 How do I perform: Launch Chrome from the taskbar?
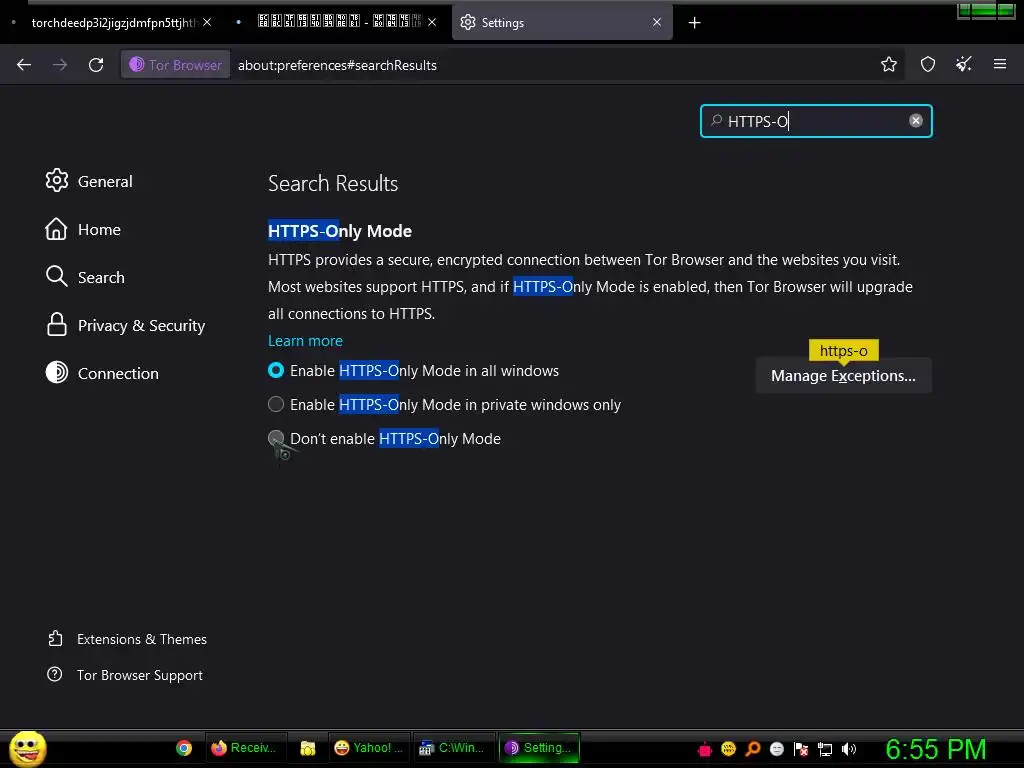click(x=184, y=748)
